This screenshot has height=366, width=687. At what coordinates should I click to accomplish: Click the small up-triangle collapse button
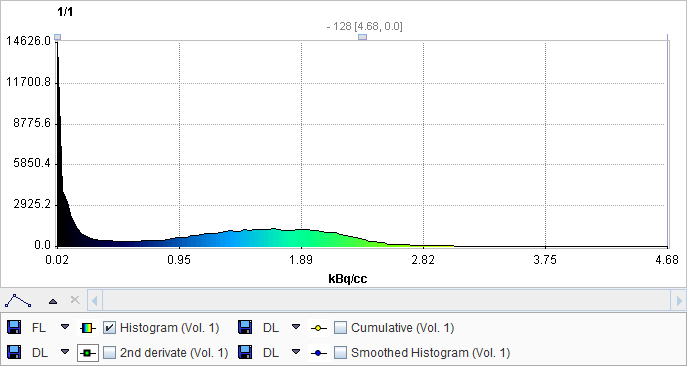pyautogui.click(x=53, y=301)
